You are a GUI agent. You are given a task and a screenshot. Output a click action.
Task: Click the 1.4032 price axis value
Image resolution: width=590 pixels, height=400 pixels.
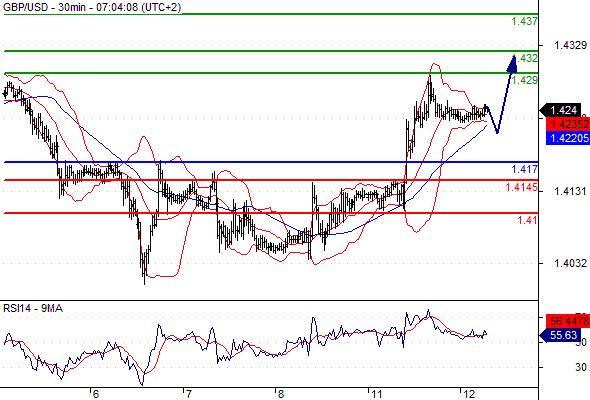pos(570,263)
